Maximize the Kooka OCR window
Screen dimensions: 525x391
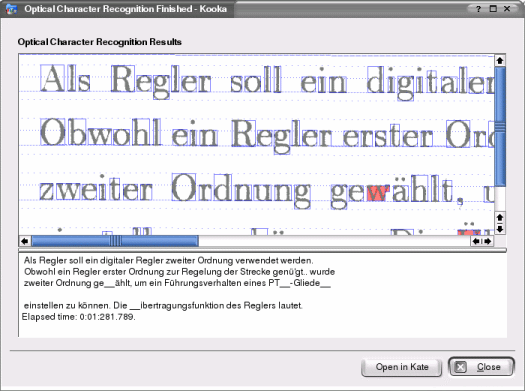coord(493,9)
